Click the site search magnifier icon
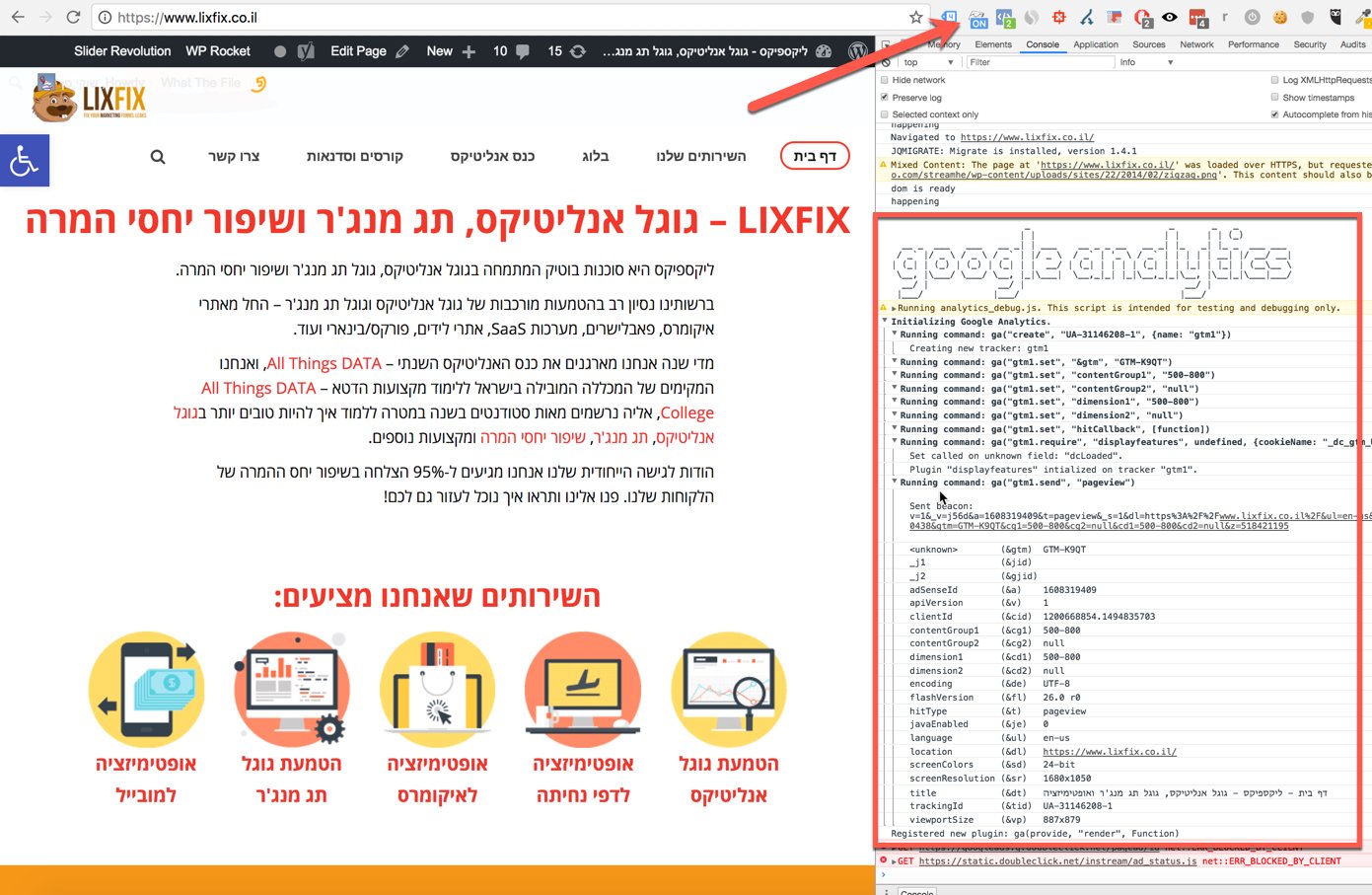 (x=158, y=156)
